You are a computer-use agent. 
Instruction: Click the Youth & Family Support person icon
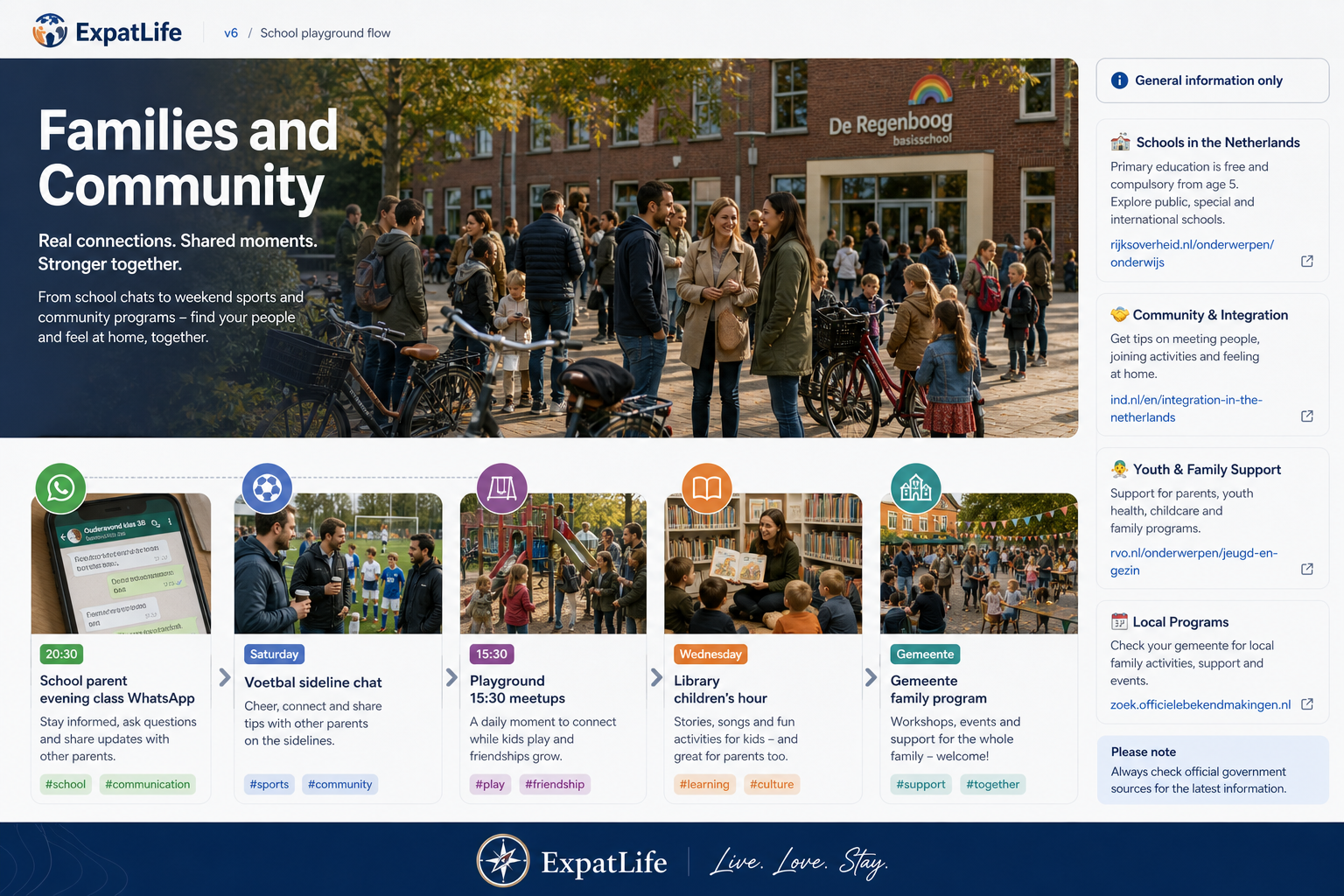point(1119,468)
